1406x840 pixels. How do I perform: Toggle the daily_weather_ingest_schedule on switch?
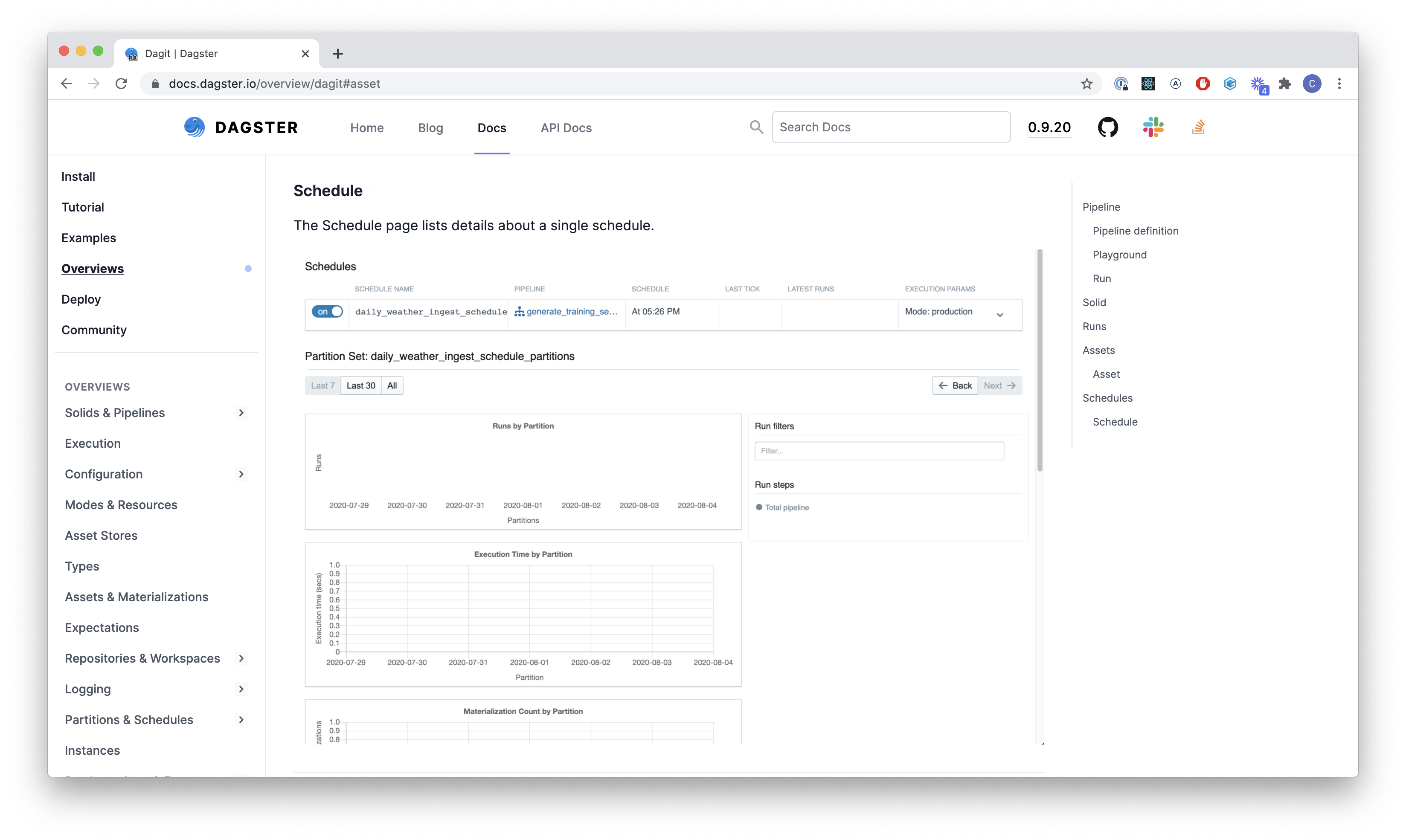[x=327, y=312]
